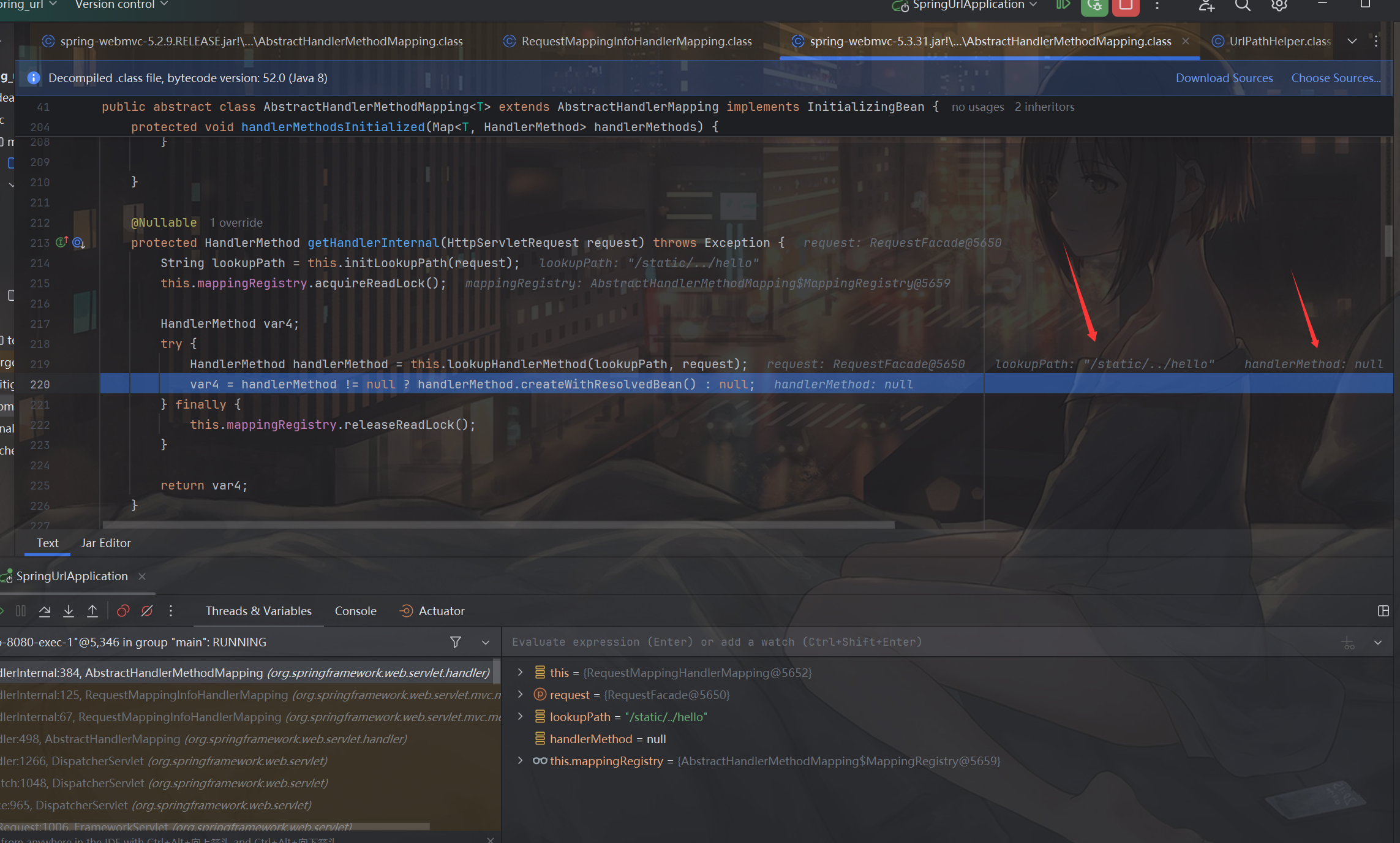The width and height of the screenshot is (1400, 843).
Task: Open the View Breakpoints icon
Action: 123,611
